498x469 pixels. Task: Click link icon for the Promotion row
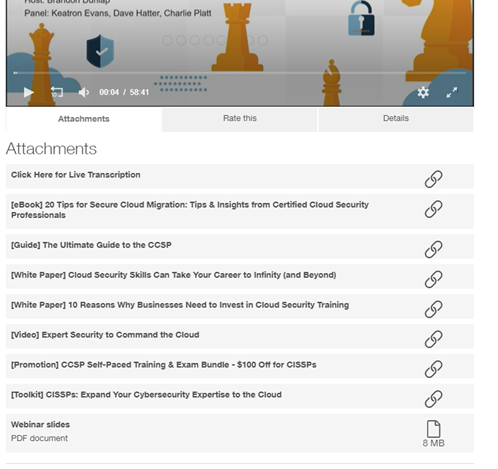click(433, 369)
